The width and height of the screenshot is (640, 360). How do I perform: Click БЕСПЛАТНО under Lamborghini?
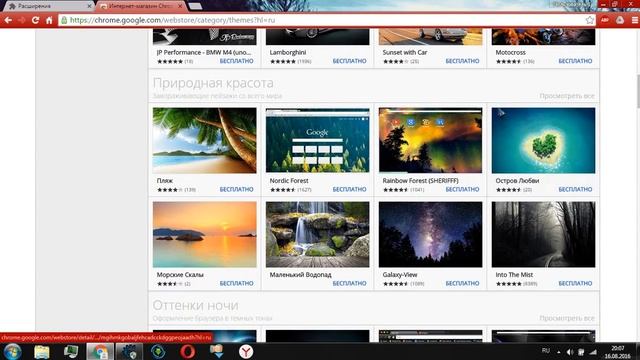349,61
